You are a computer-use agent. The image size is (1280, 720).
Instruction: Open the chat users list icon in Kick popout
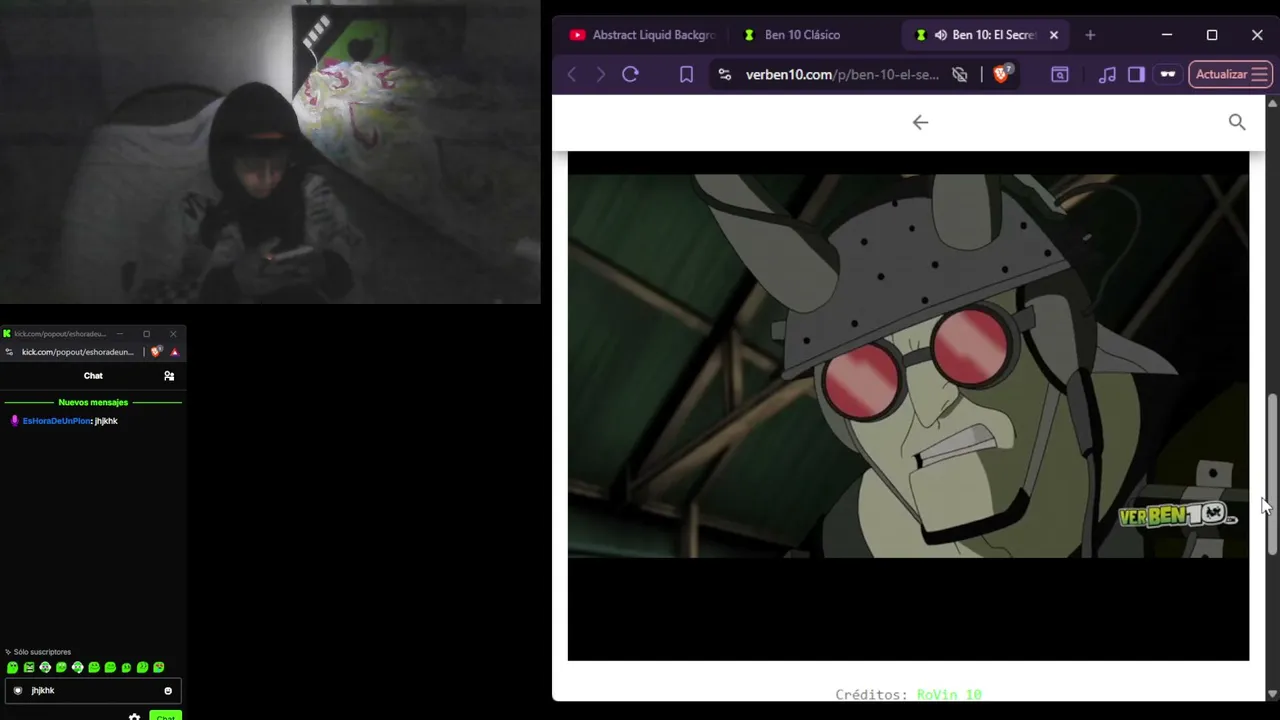point(169,376)
